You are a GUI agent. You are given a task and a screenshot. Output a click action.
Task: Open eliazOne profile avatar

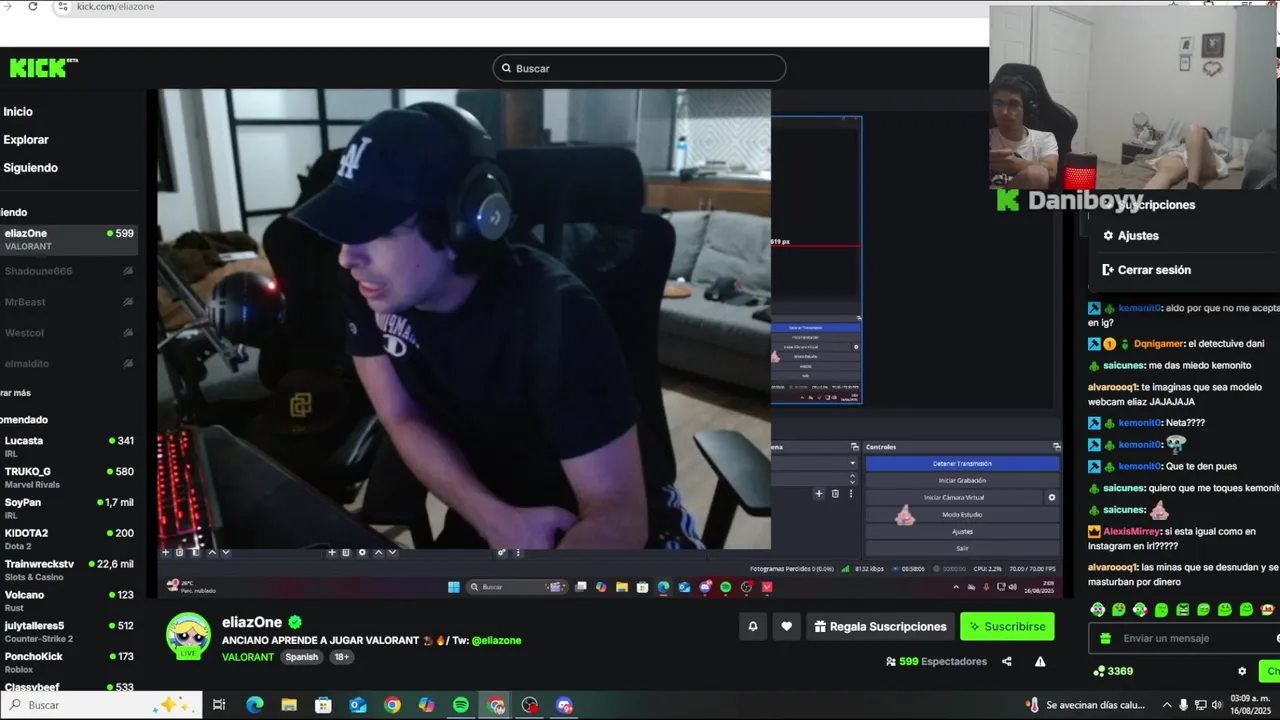pyautogui.click(x=188, y=636)
